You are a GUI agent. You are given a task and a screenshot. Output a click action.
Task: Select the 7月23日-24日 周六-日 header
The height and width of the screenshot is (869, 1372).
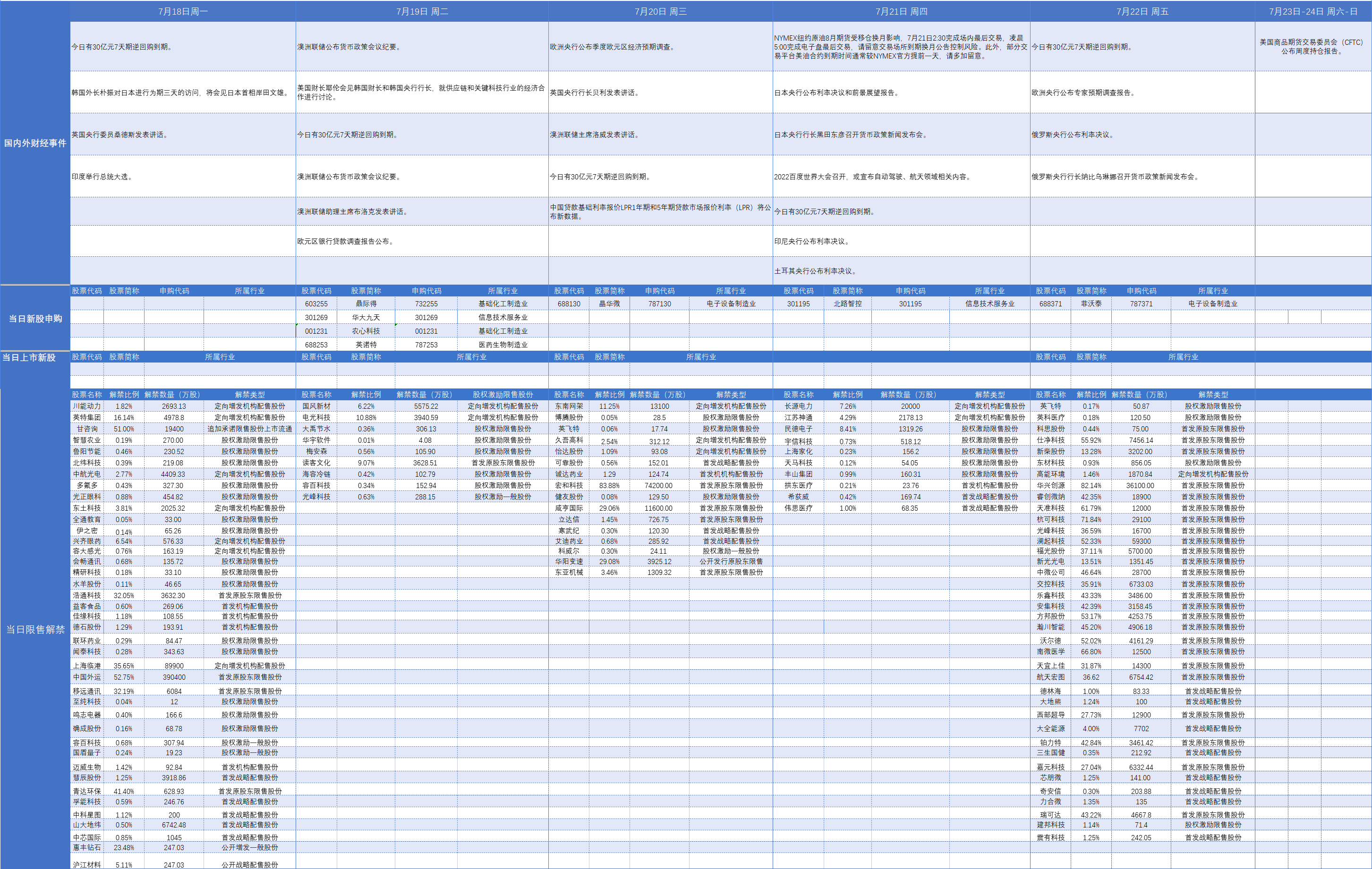click(1313, 11)
